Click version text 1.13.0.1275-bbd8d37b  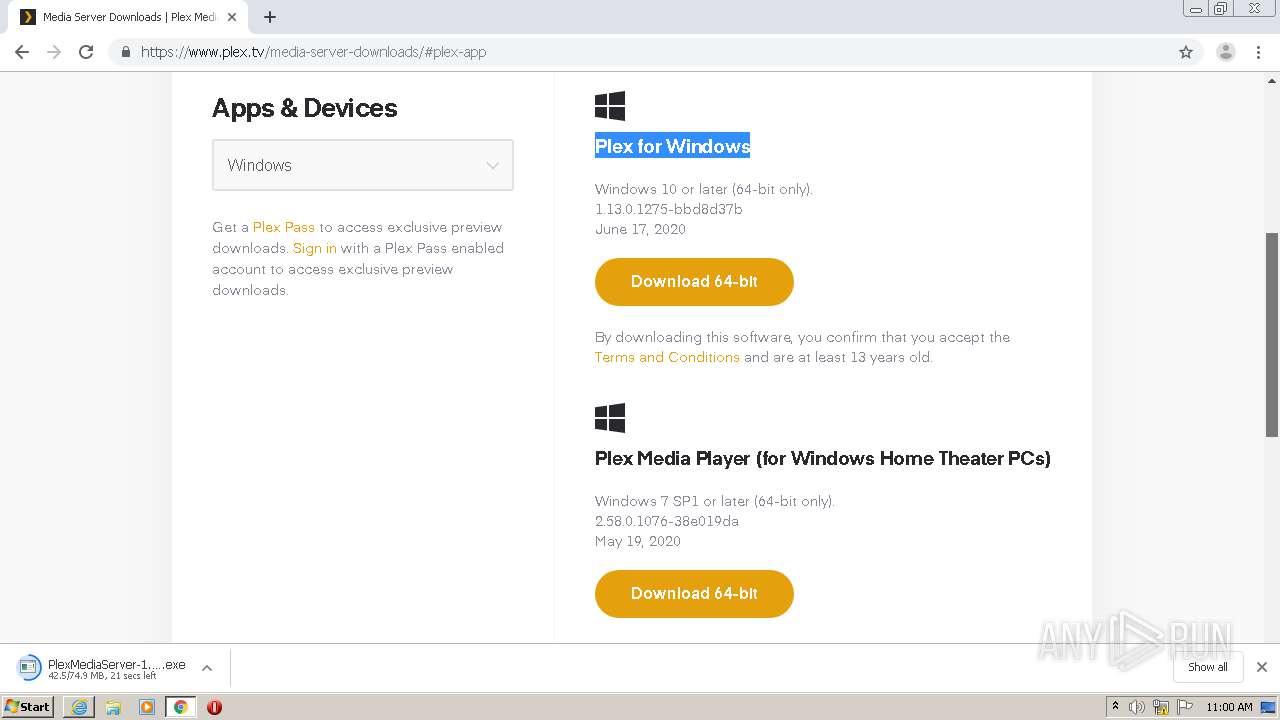point(668,209)
